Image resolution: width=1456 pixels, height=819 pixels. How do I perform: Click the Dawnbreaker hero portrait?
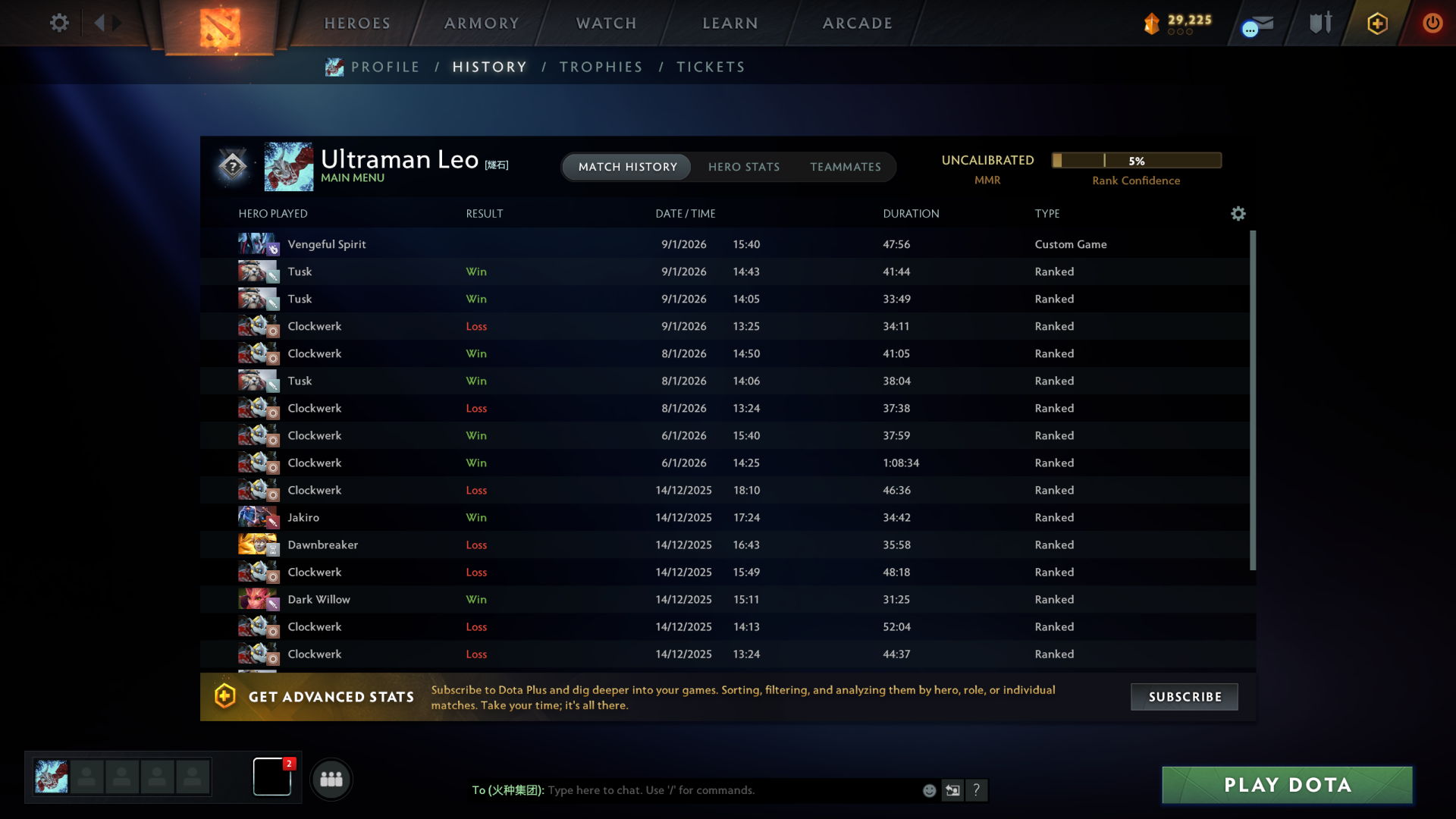257,544
